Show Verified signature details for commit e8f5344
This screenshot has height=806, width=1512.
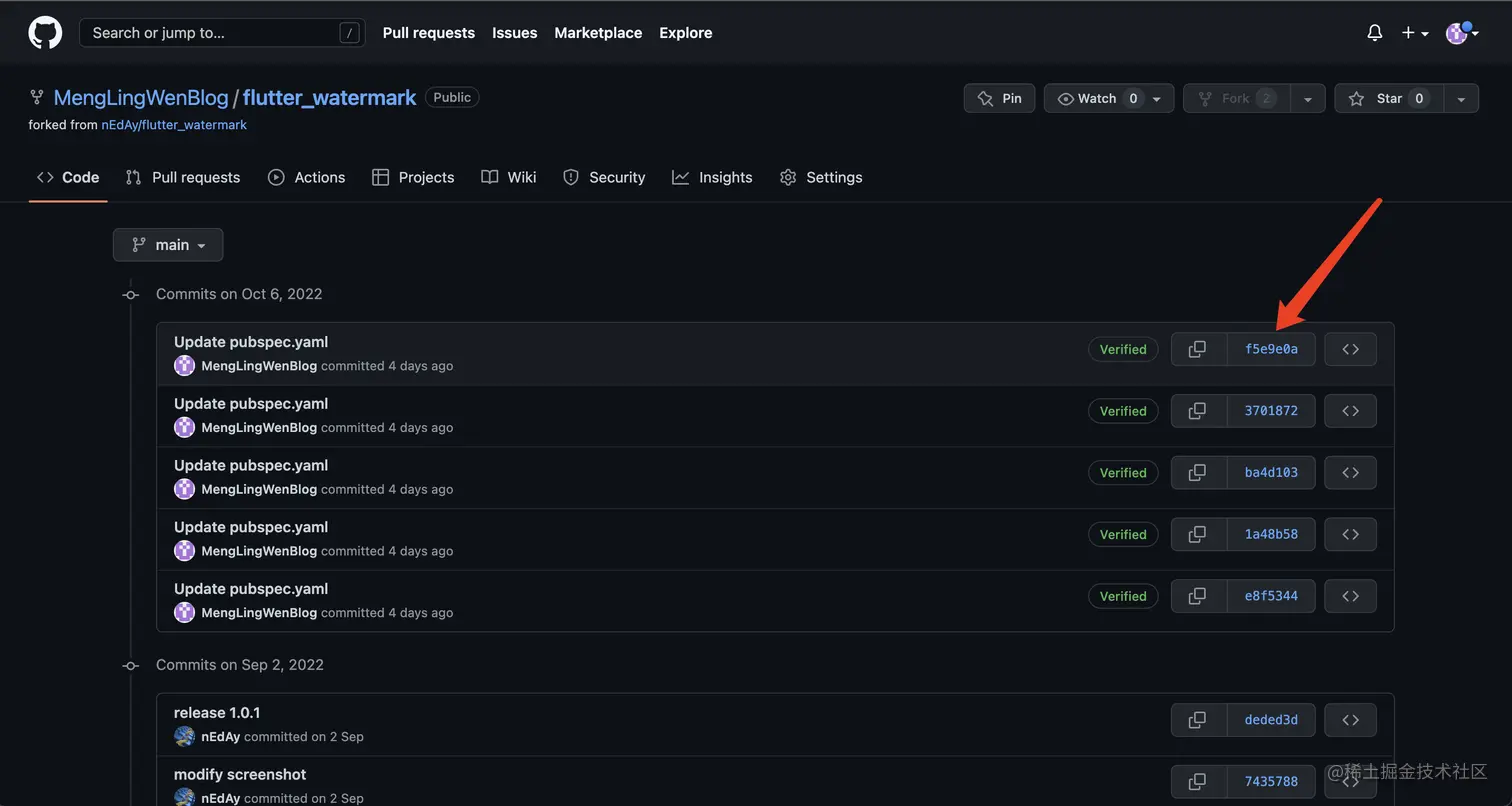coord(1123,596)
